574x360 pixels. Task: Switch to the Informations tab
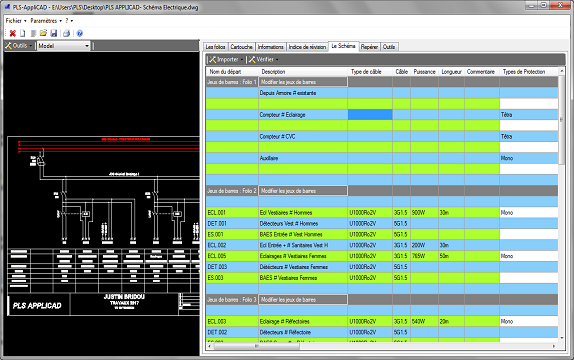(271, 47)
